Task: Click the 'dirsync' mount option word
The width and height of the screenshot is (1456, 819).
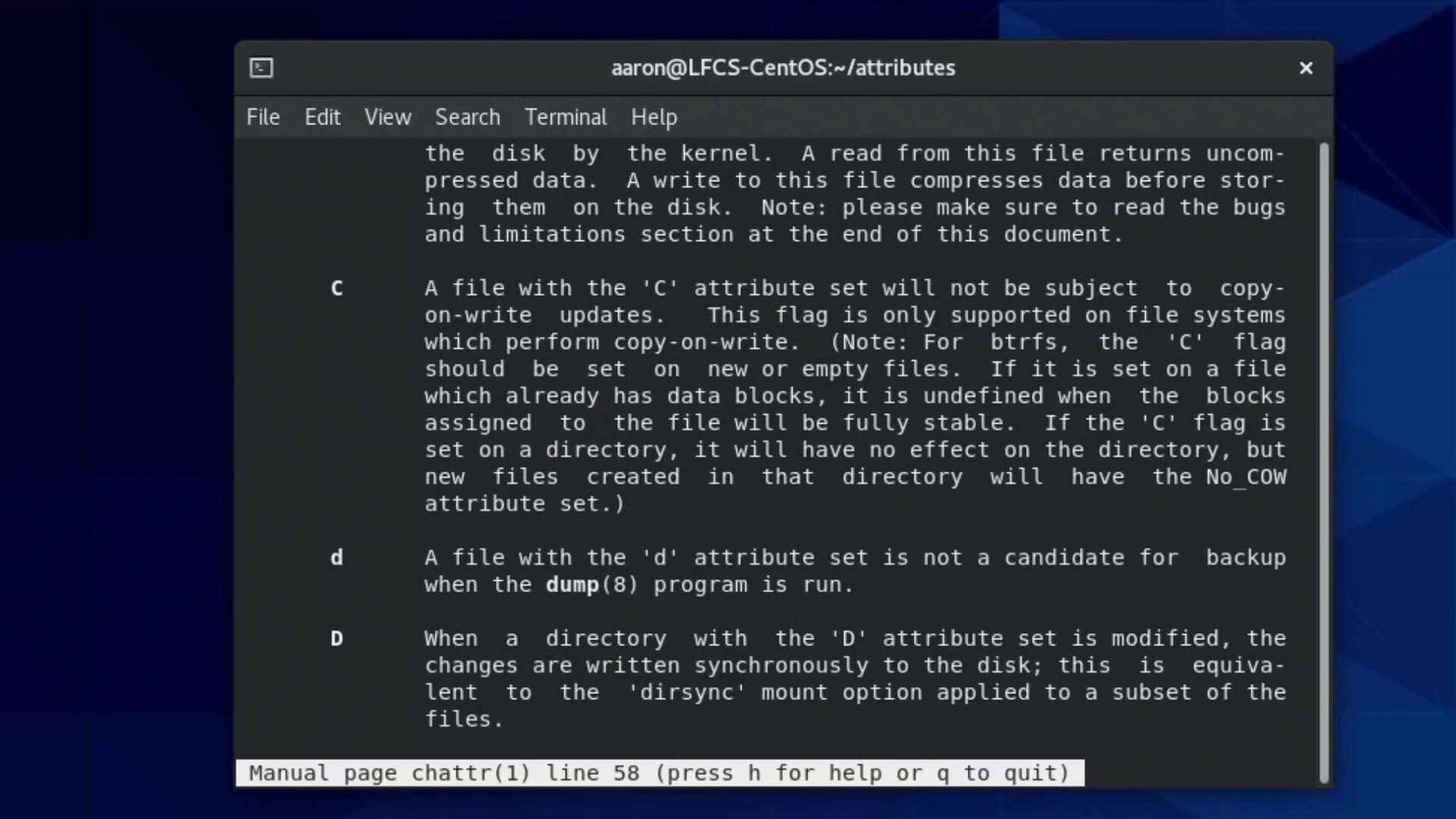Action: [x=687, y=692]
